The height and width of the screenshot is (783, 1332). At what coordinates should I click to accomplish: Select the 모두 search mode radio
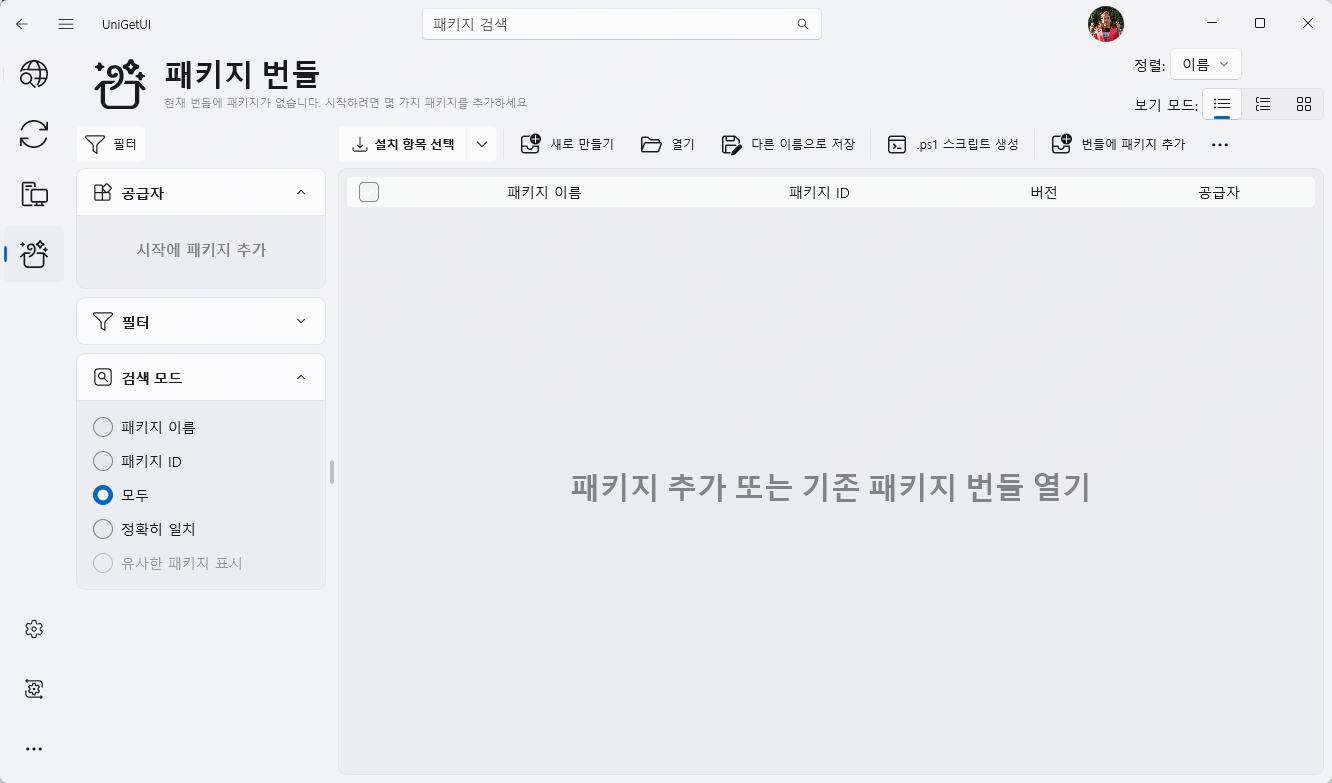pos(103,495)
